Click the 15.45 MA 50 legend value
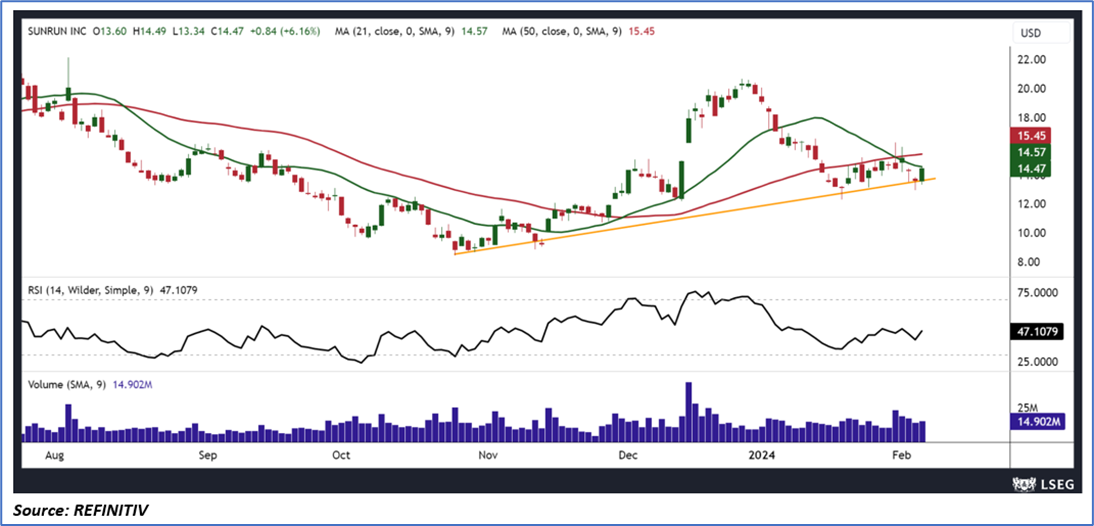The image size is (1094, 526). tap(641, 31)
